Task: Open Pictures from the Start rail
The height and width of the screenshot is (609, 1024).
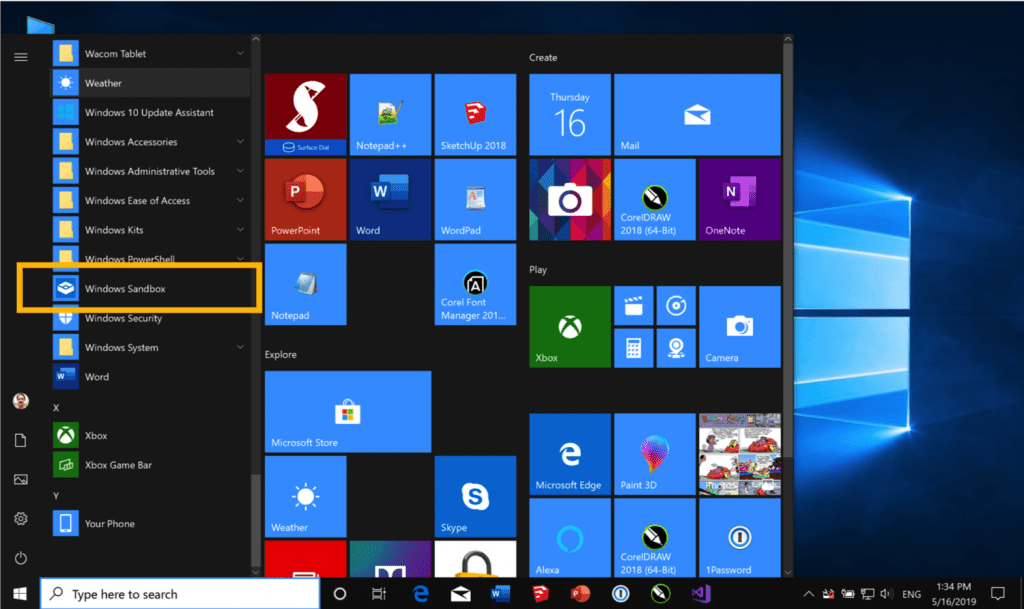Action: coord(21,480)
